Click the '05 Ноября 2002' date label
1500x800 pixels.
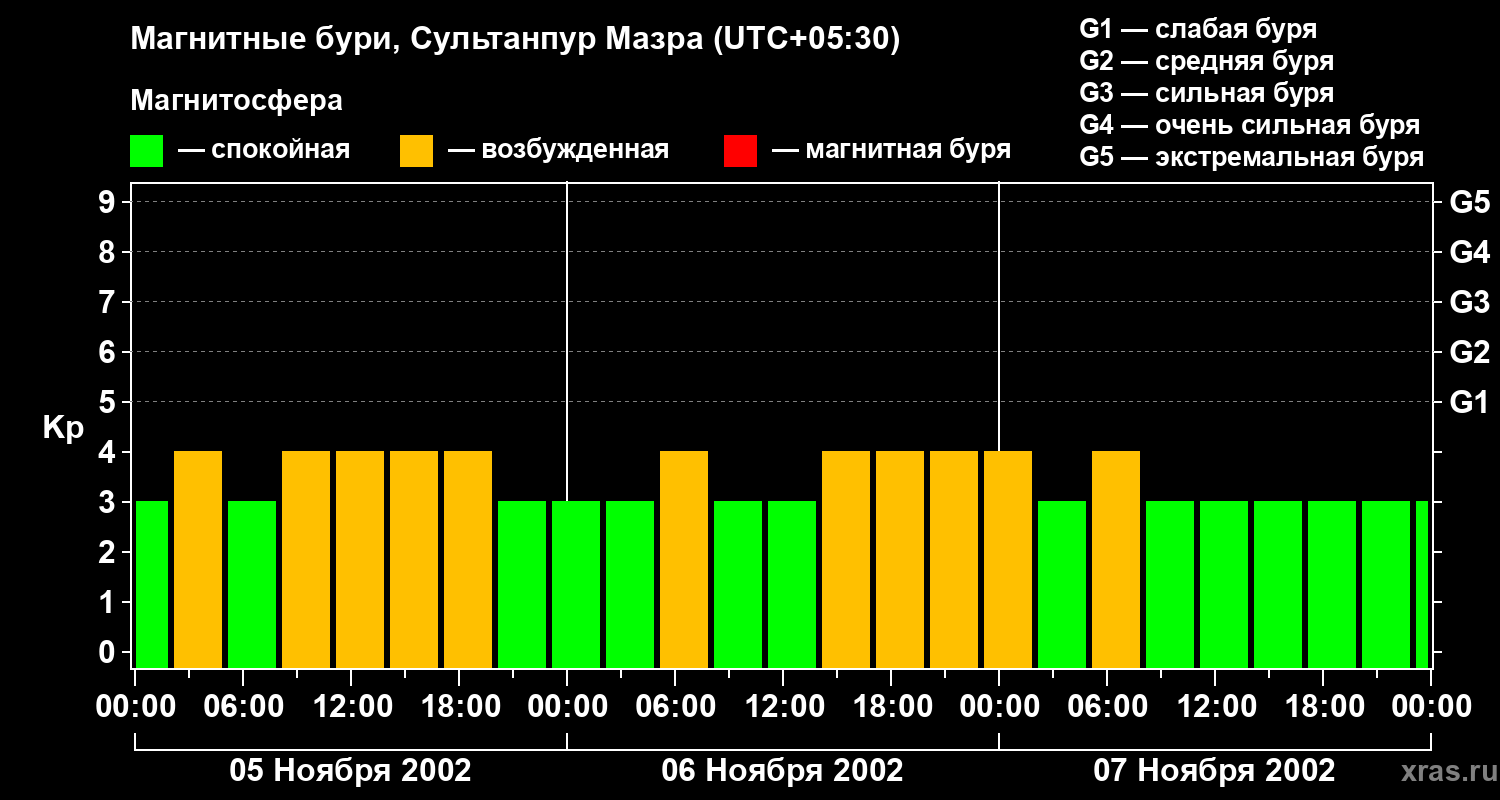350,771
